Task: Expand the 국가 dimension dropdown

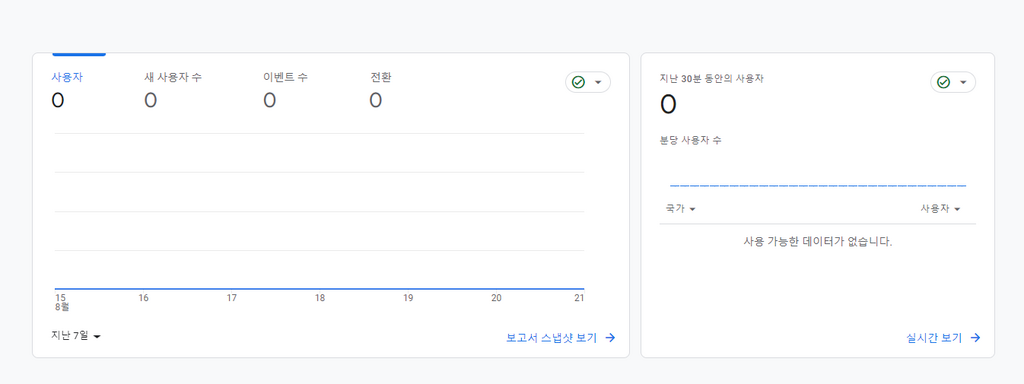Action: point(680,208)
